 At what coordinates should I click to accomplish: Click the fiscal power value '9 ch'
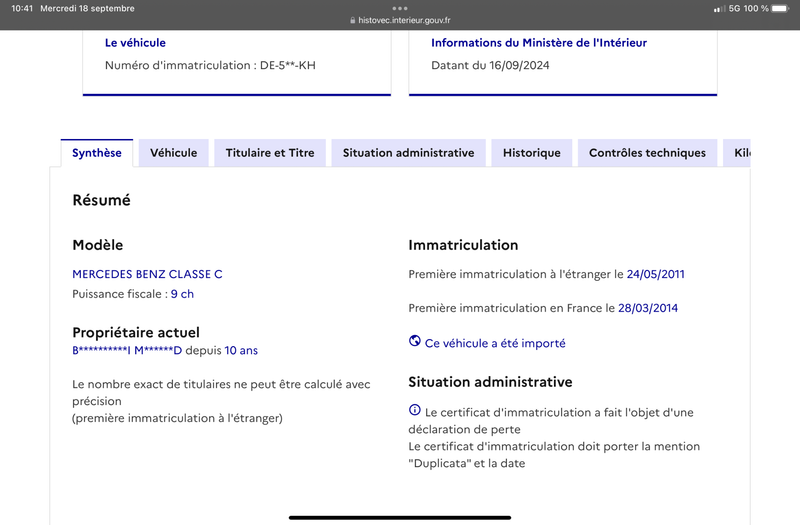coord(182,294)
